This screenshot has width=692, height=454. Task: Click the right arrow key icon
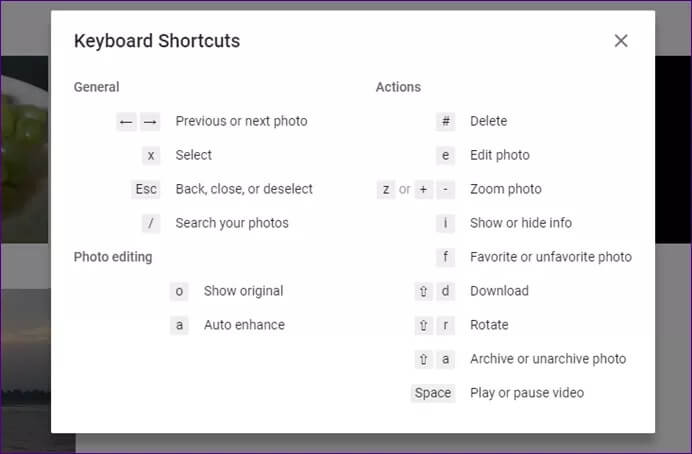click(x=150, y=121)
